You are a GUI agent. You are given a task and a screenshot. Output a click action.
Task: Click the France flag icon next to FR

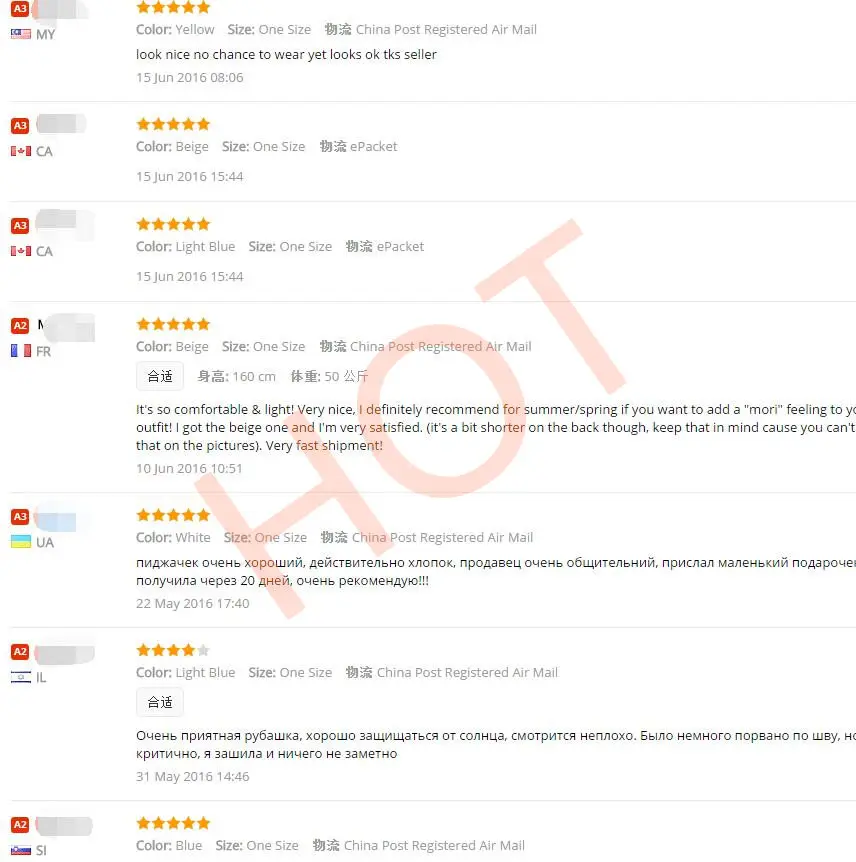pyautogui.click(x=21, y=351)
